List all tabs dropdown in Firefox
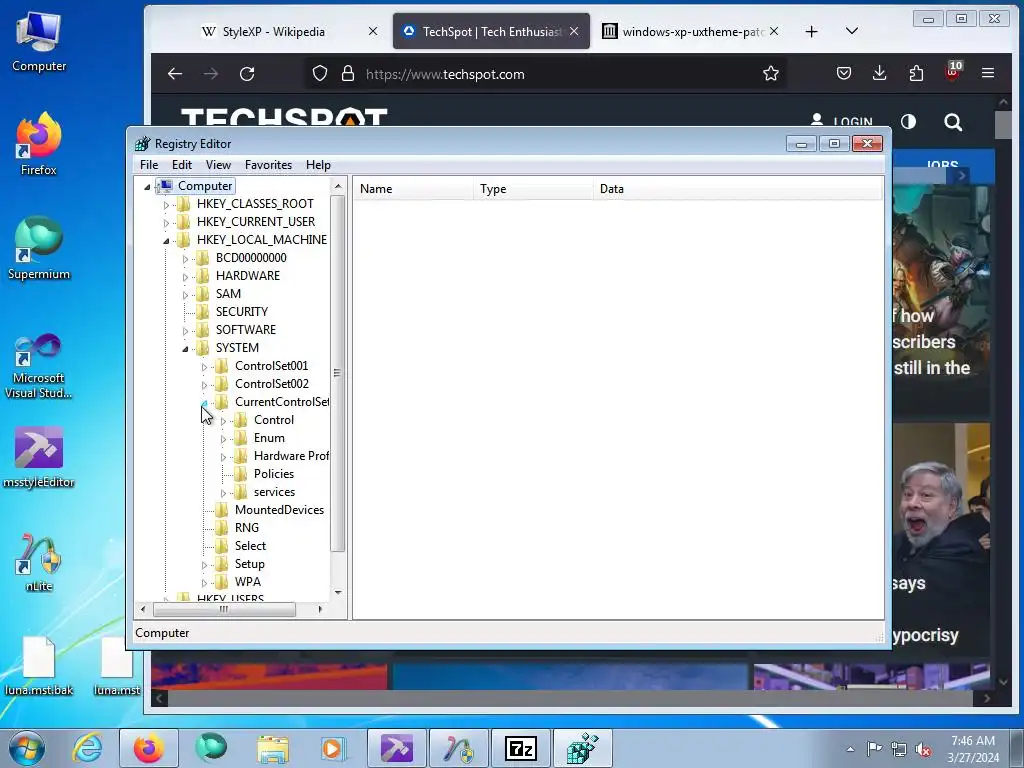Screen dimensions: 1024x768 coord(852,31)
